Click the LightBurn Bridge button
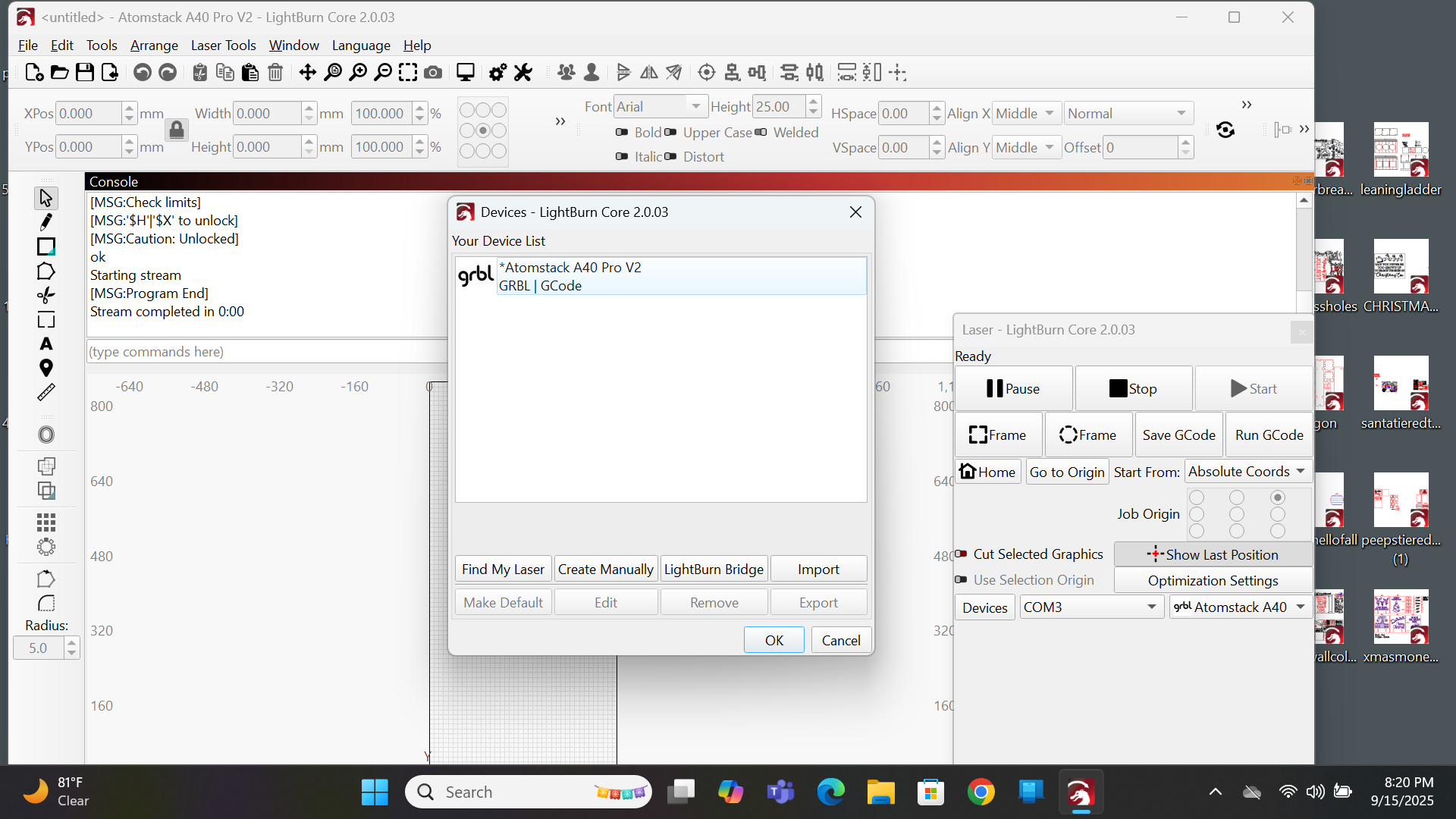This screenshot has width=1456, height=819. [x=714, y=570]
